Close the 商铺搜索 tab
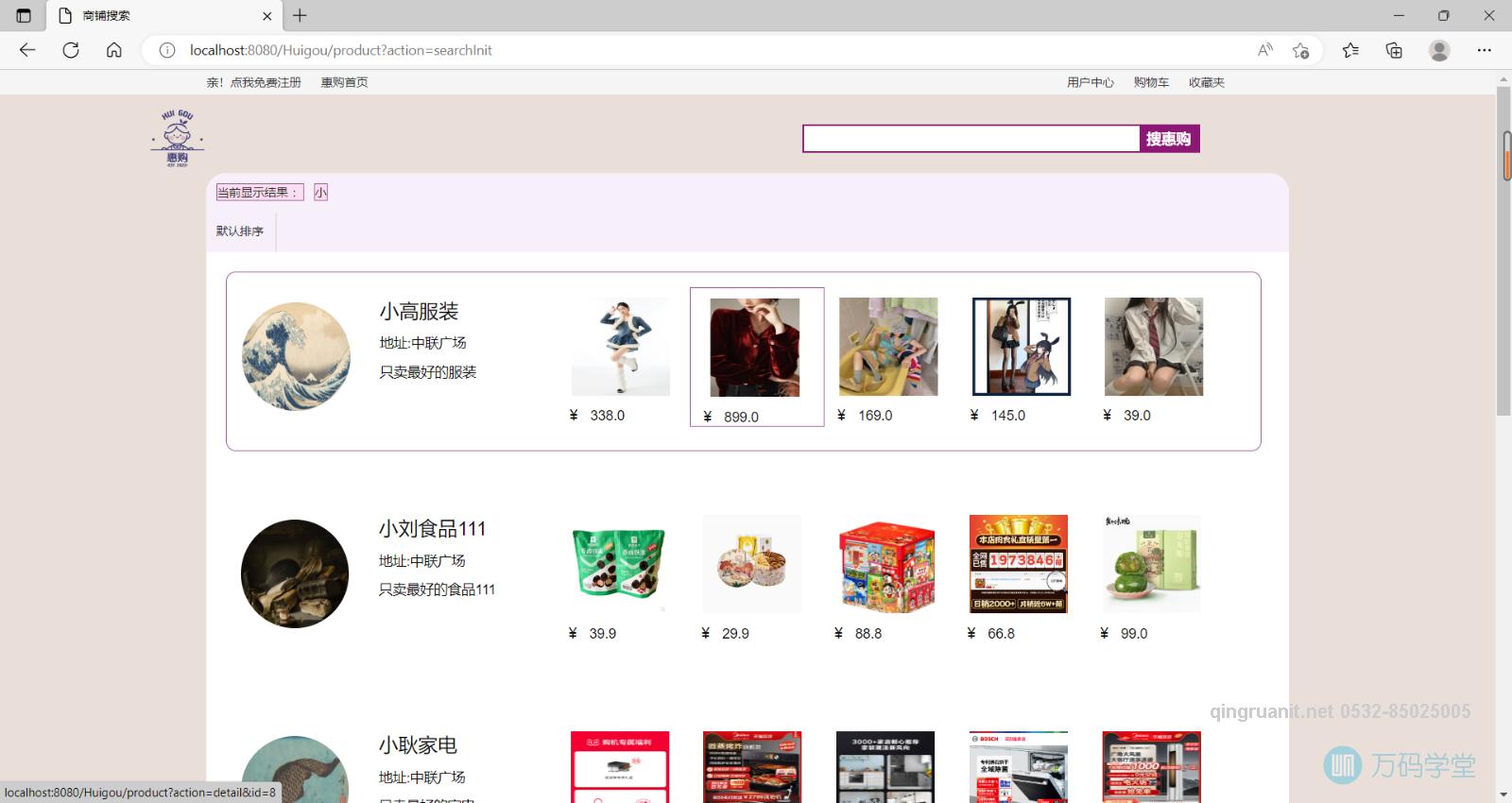 (x=266, y=16)
